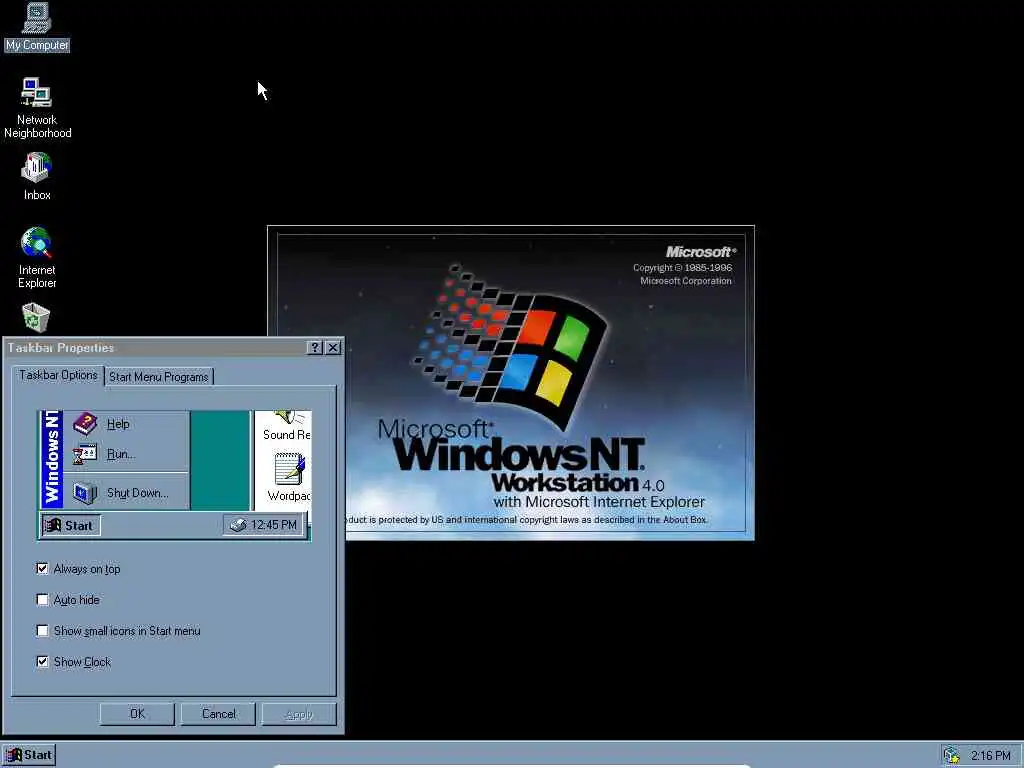Click the question mark help button in title bar

point(315,347)
